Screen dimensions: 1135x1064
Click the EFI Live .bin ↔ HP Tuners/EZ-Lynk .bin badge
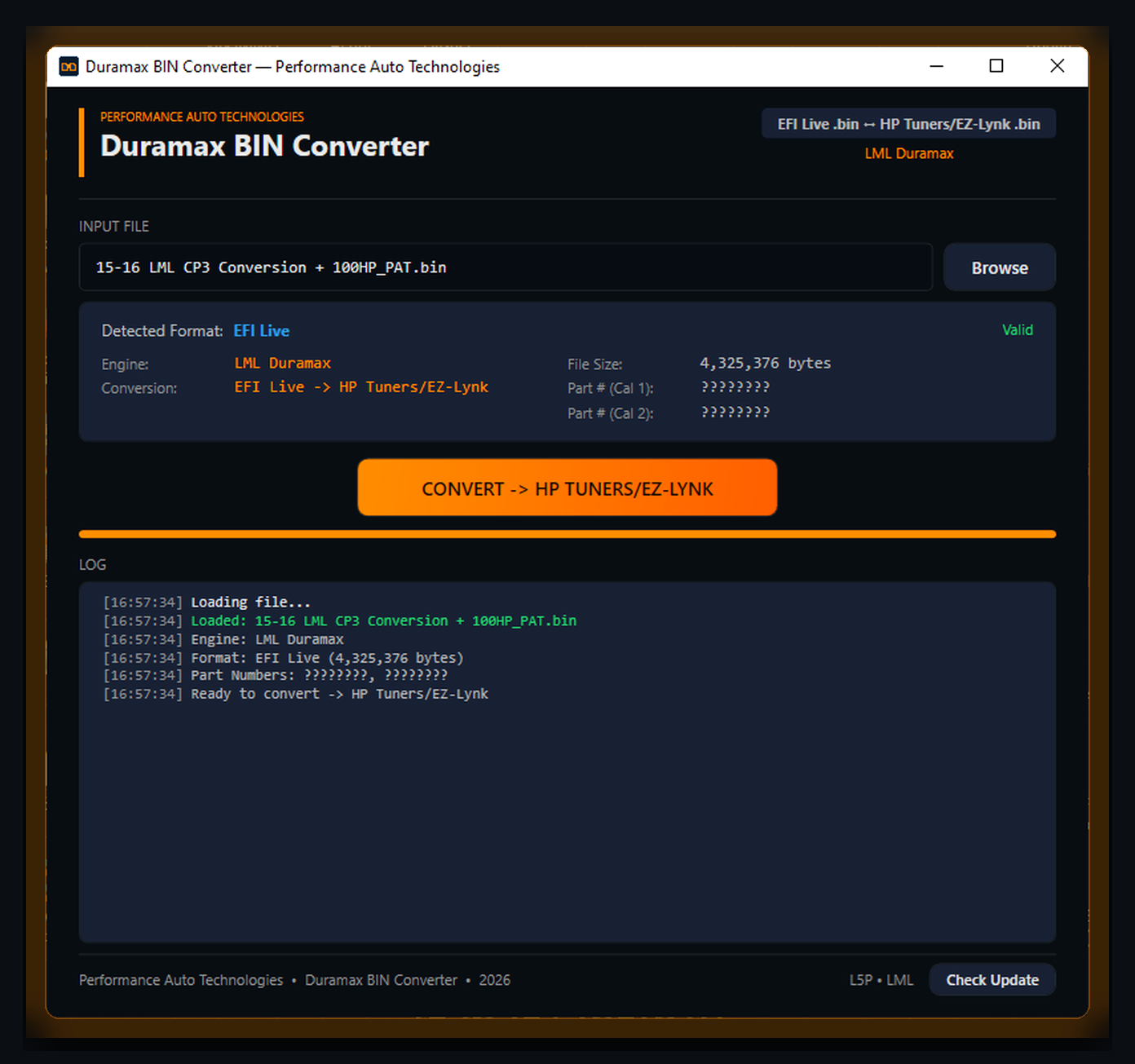tap(908, 124)
